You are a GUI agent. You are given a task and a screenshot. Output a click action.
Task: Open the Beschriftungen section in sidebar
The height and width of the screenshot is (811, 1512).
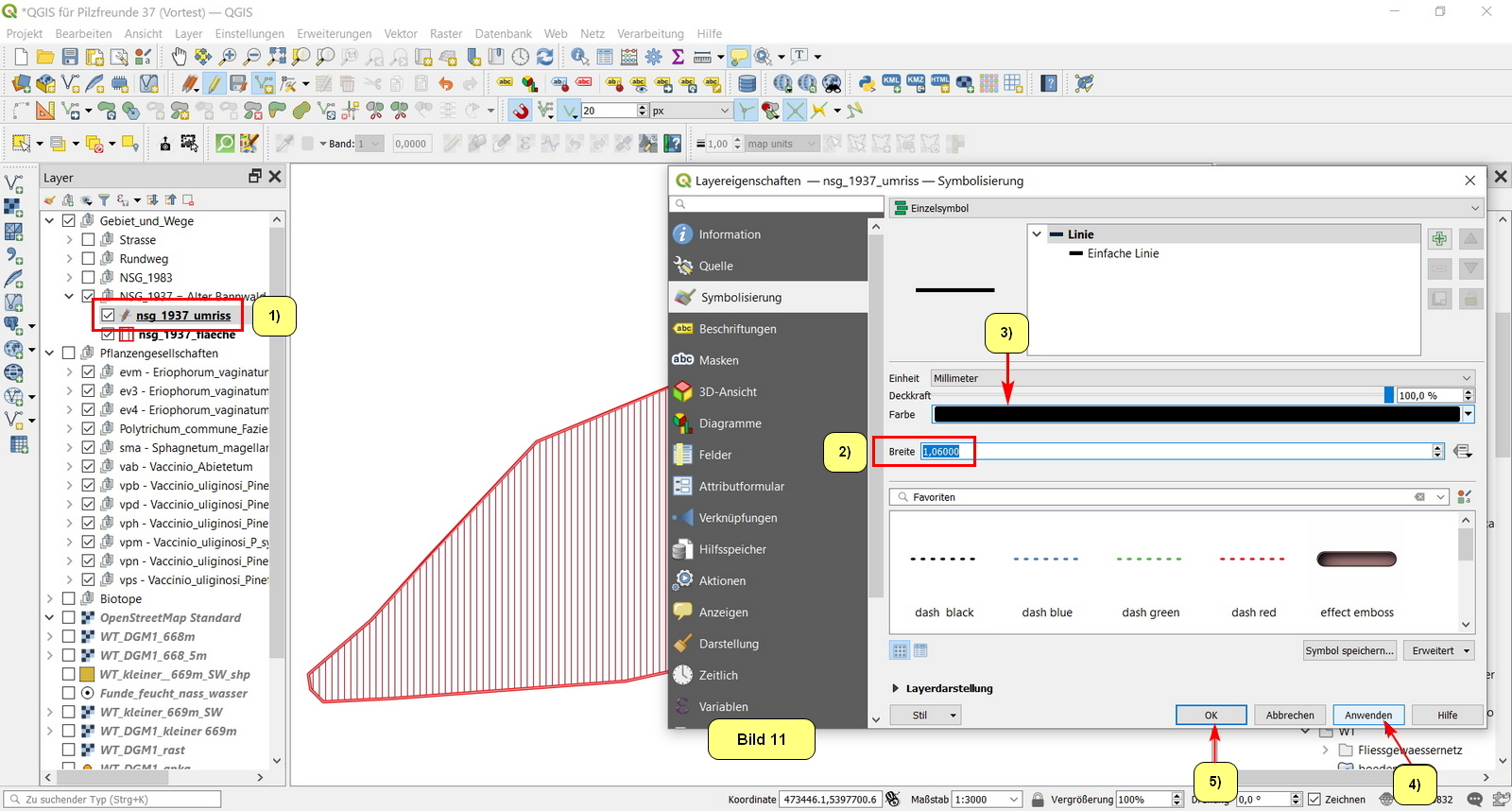click(x=737, y=329)
